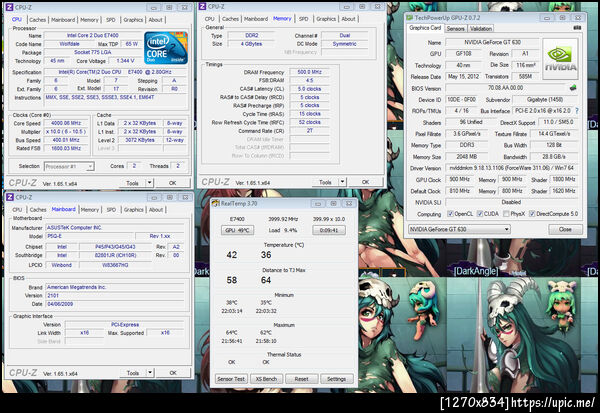The height and width of the screenshot is (413, 600).
Task: Click OK in CPU-Z Memory window
Action: pyautogui.click(x=365, y=182)
